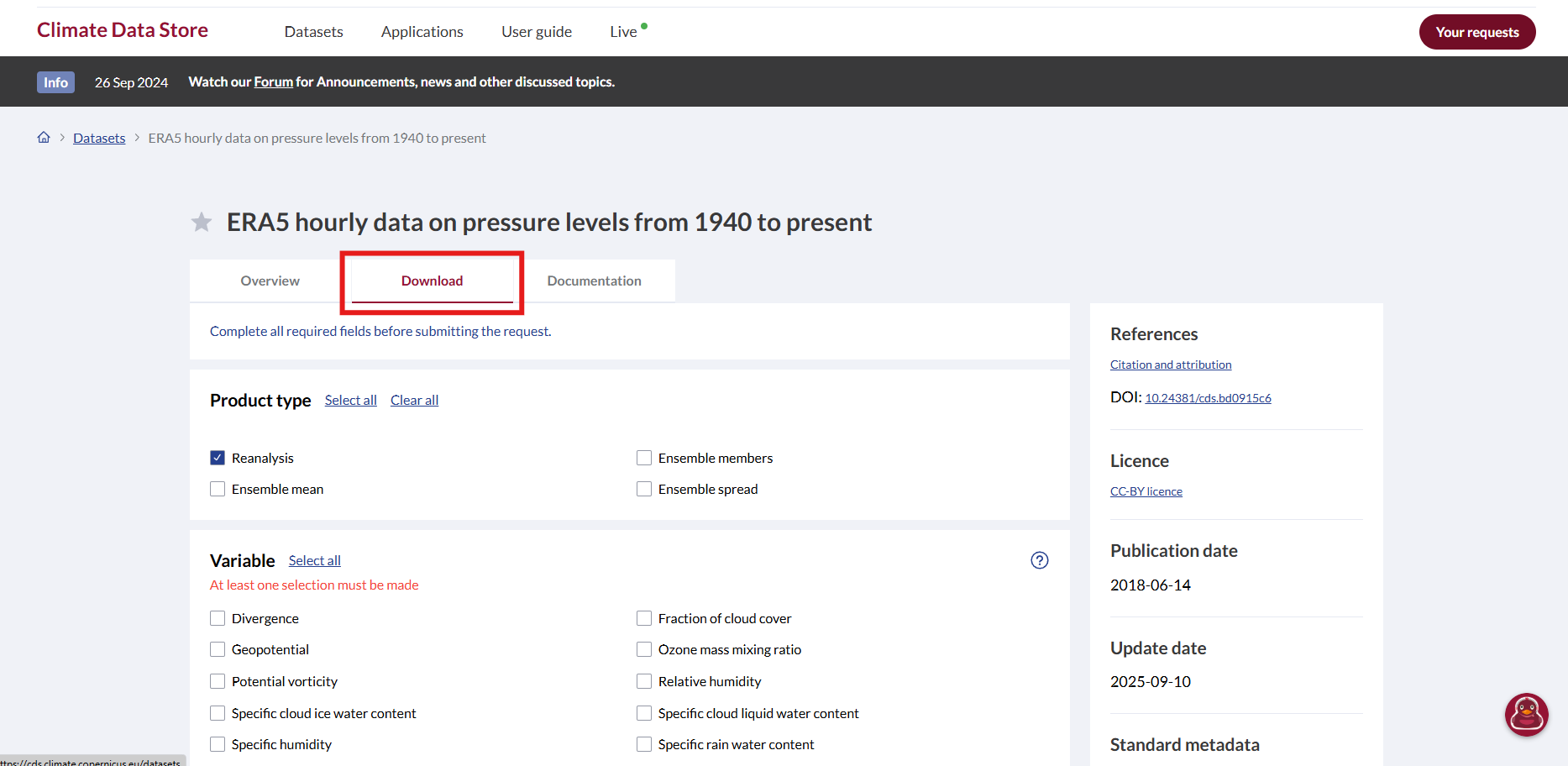Go to Climate Data Store home logo
The width and height of the screenshot is (1568, 766).
(123, 30)
